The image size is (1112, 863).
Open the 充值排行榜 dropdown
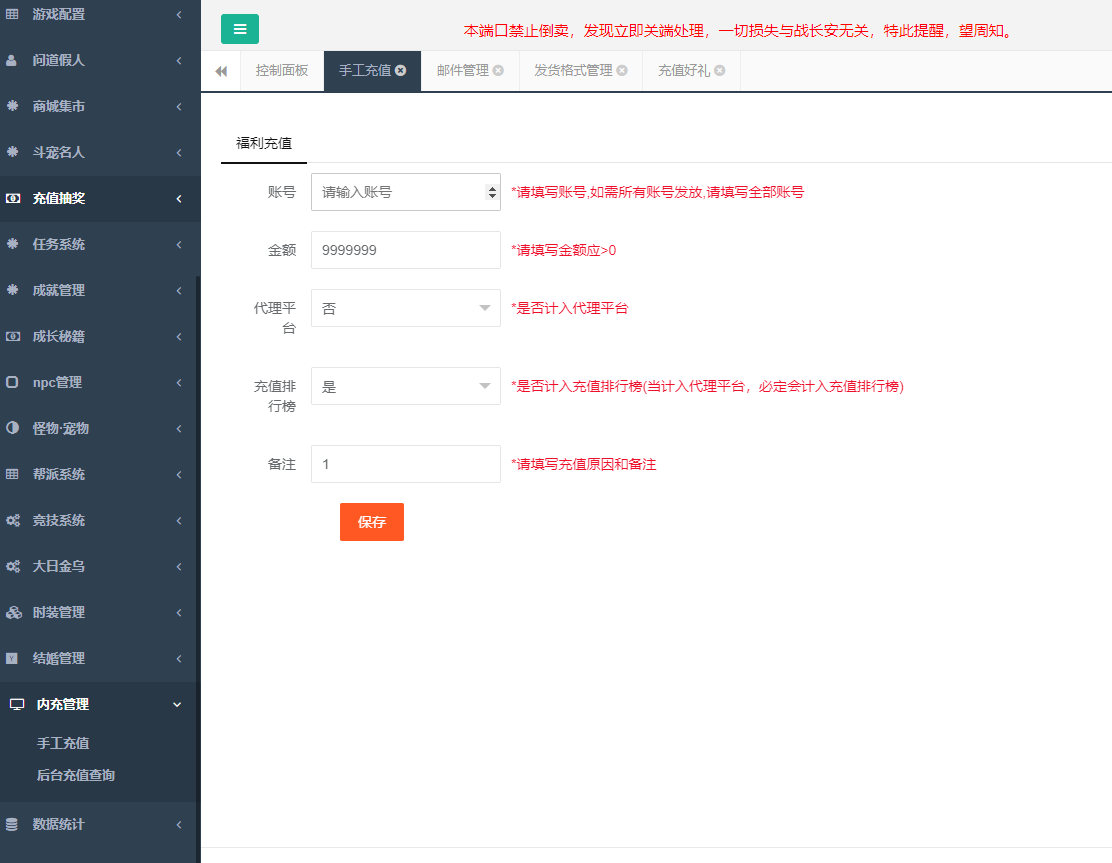[x=405, y=386]
